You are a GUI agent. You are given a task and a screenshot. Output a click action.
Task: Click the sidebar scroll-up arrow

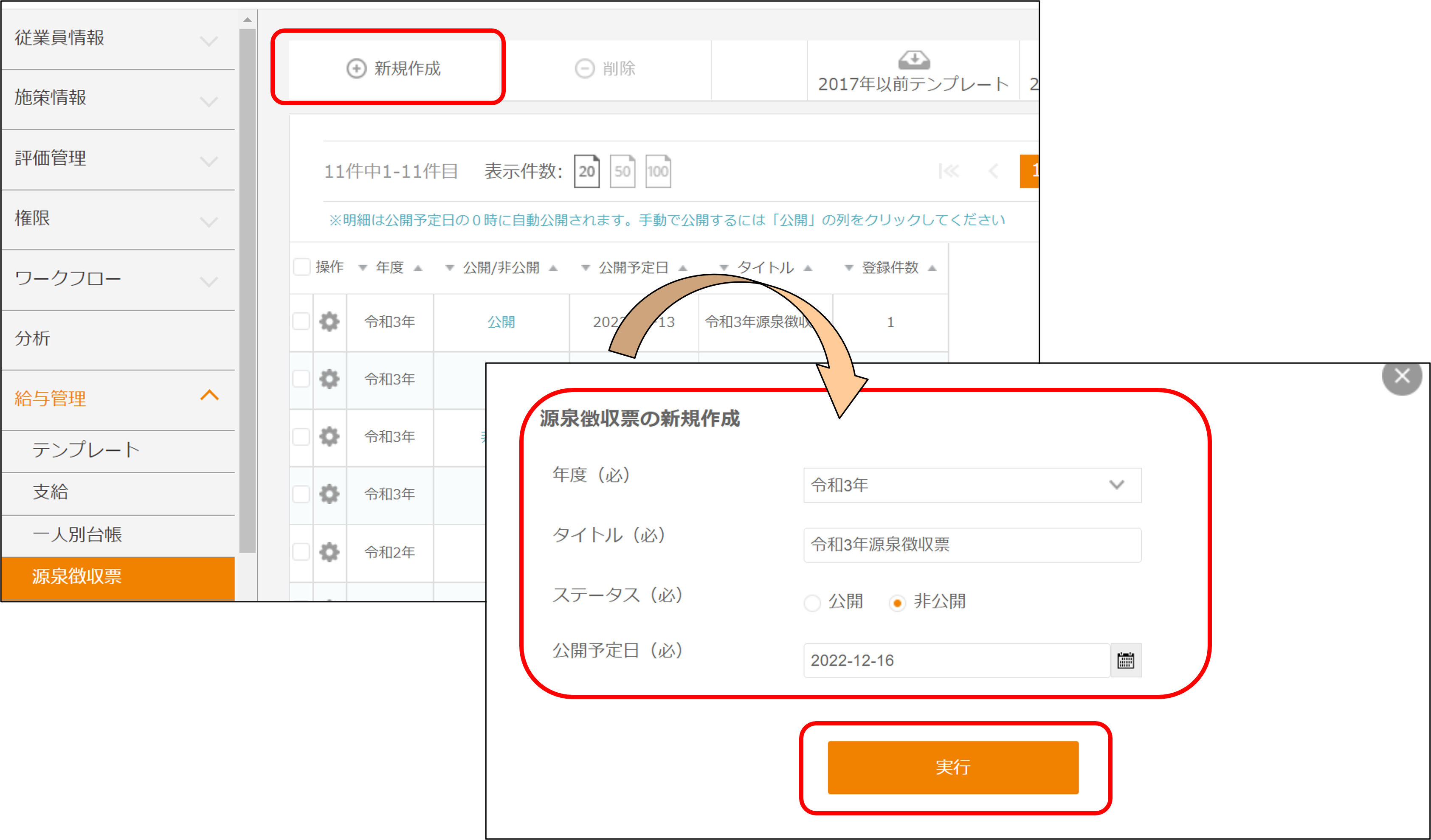pos(247,20)
